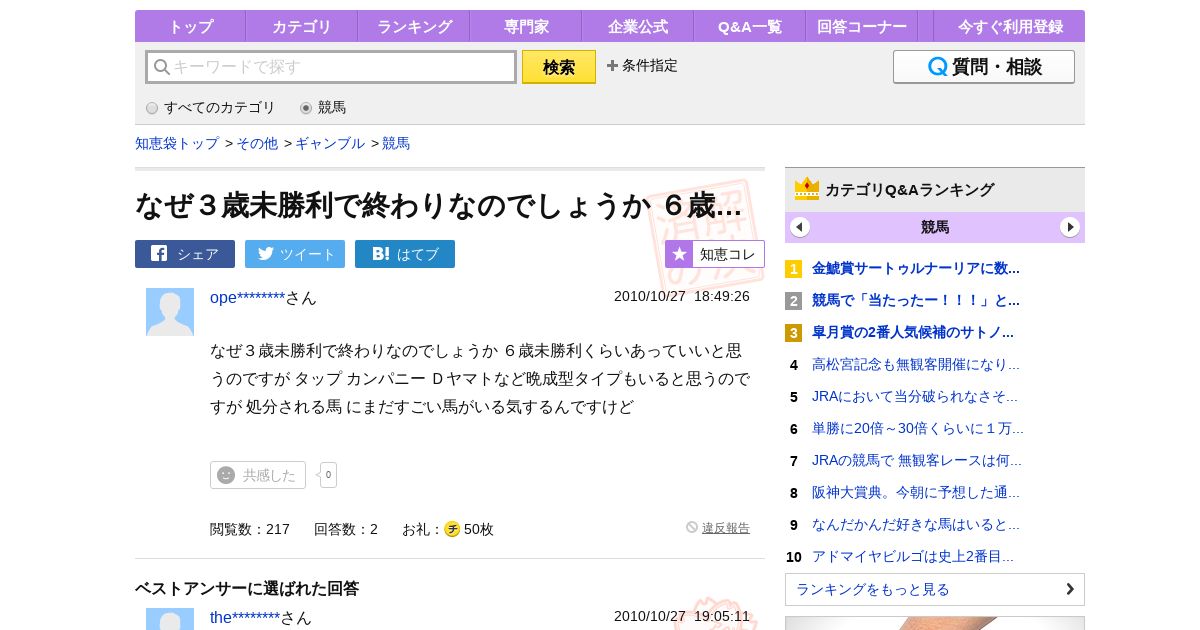Click the crown icon in ranking header

coord(807,189)
